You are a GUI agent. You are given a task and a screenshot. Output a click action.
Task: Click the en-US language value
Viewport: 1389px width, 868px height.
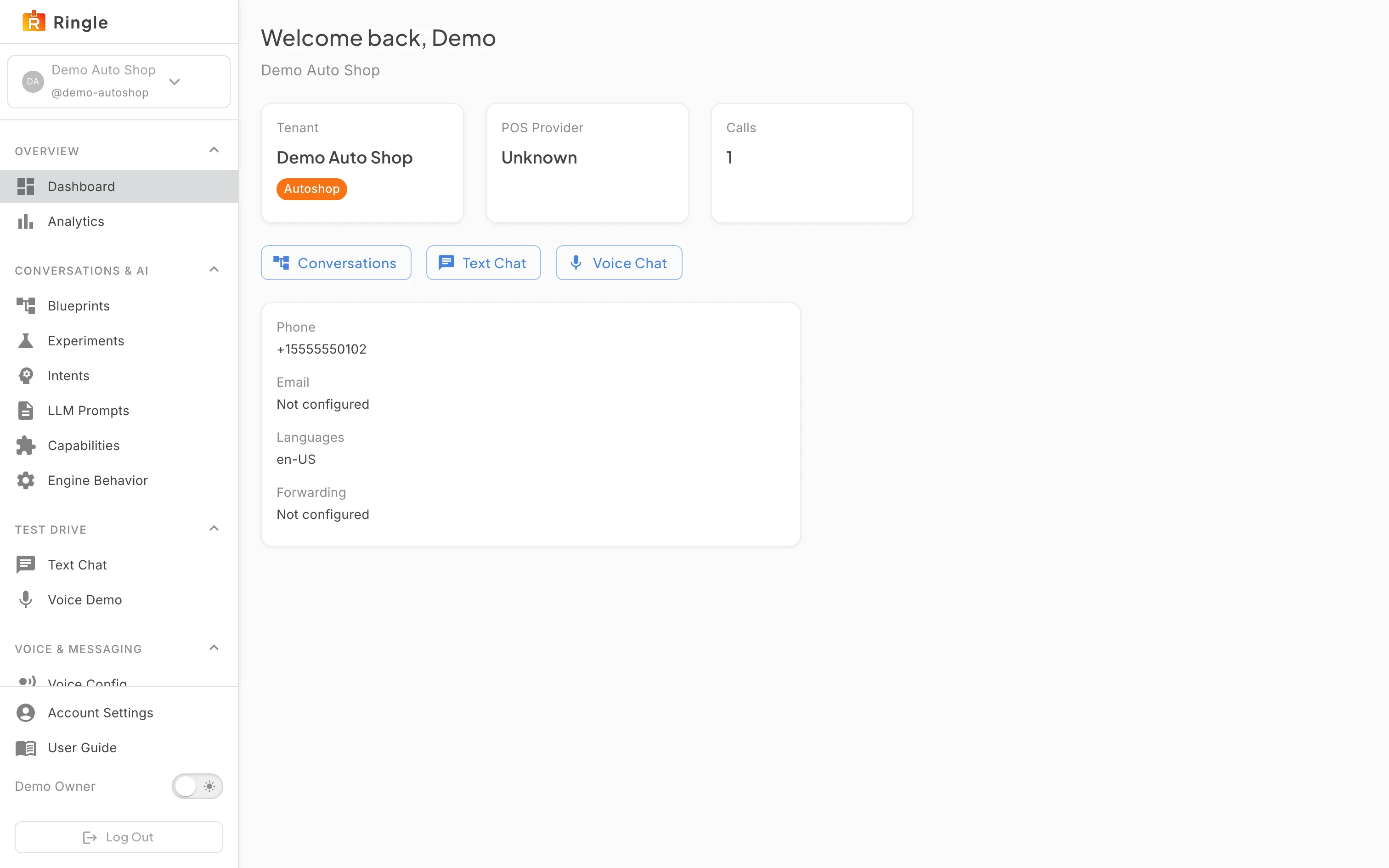[x=296, y=459]
